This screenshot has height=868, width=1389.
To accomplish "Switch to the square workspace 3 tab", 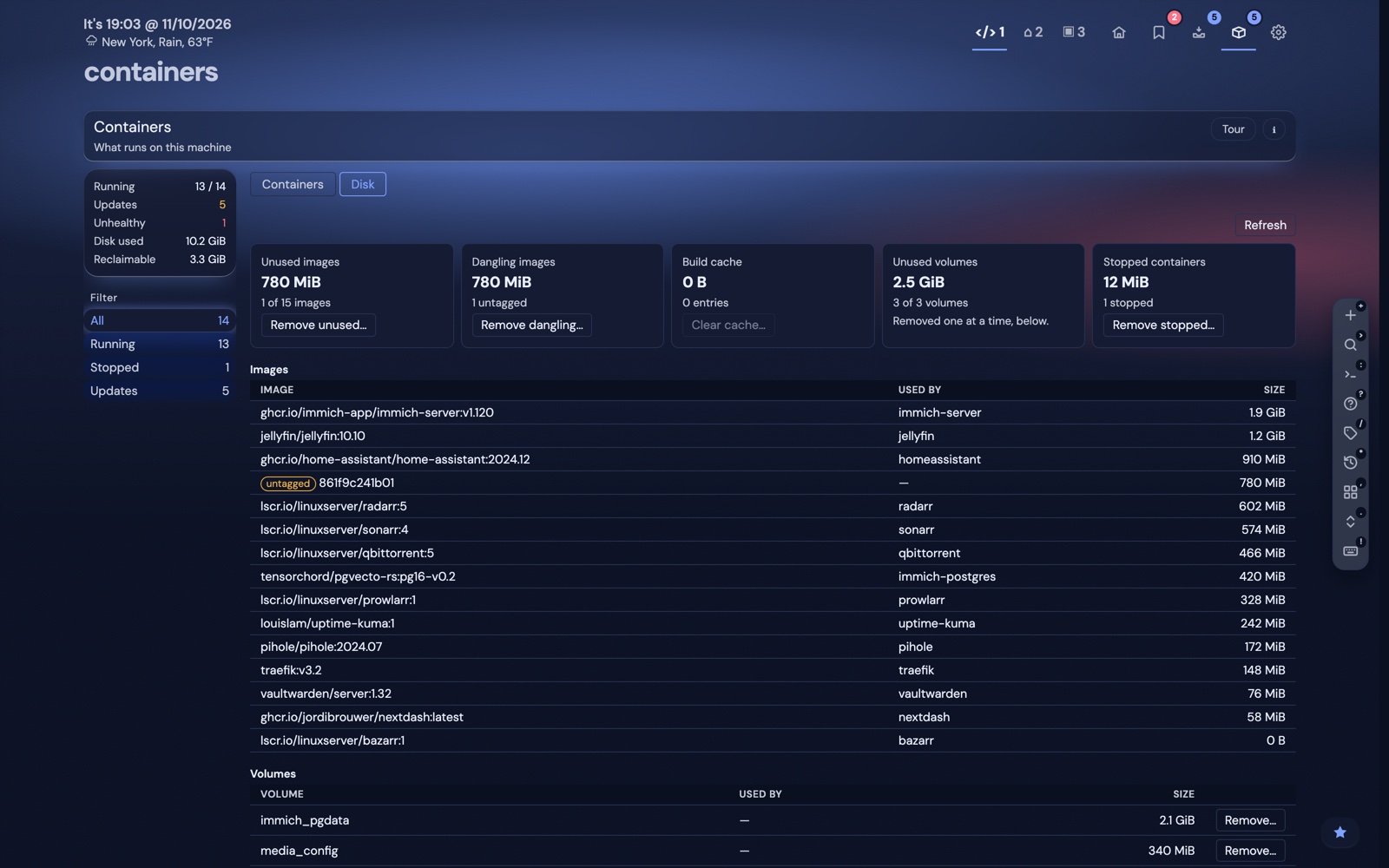I will click(x=1074, y=32).
